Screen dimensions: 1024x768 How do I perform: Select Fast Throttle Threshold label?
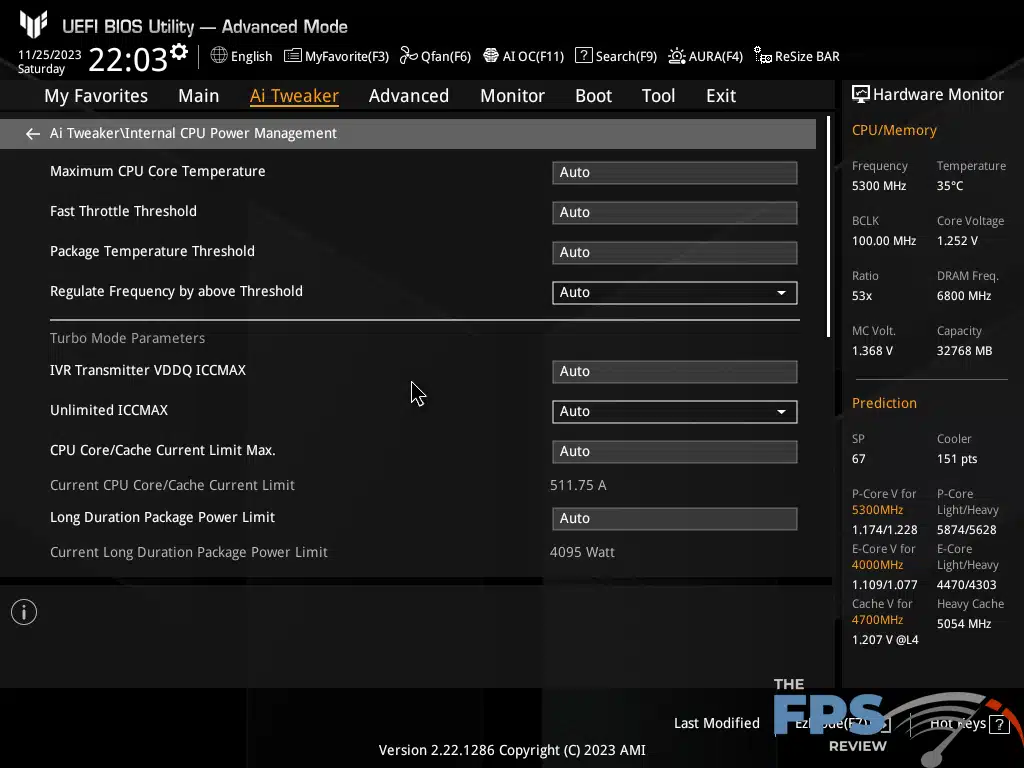[x=123, y=211]
